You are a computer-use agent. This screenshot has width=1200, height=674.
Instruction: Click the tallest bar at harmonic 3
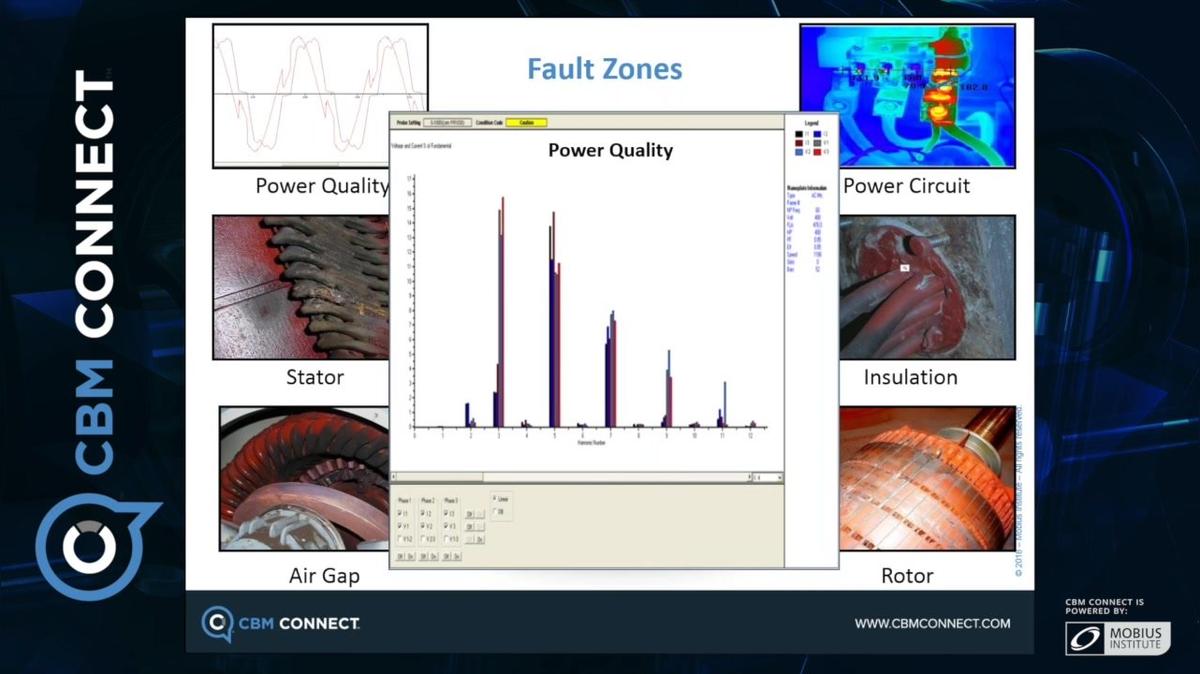503,312
